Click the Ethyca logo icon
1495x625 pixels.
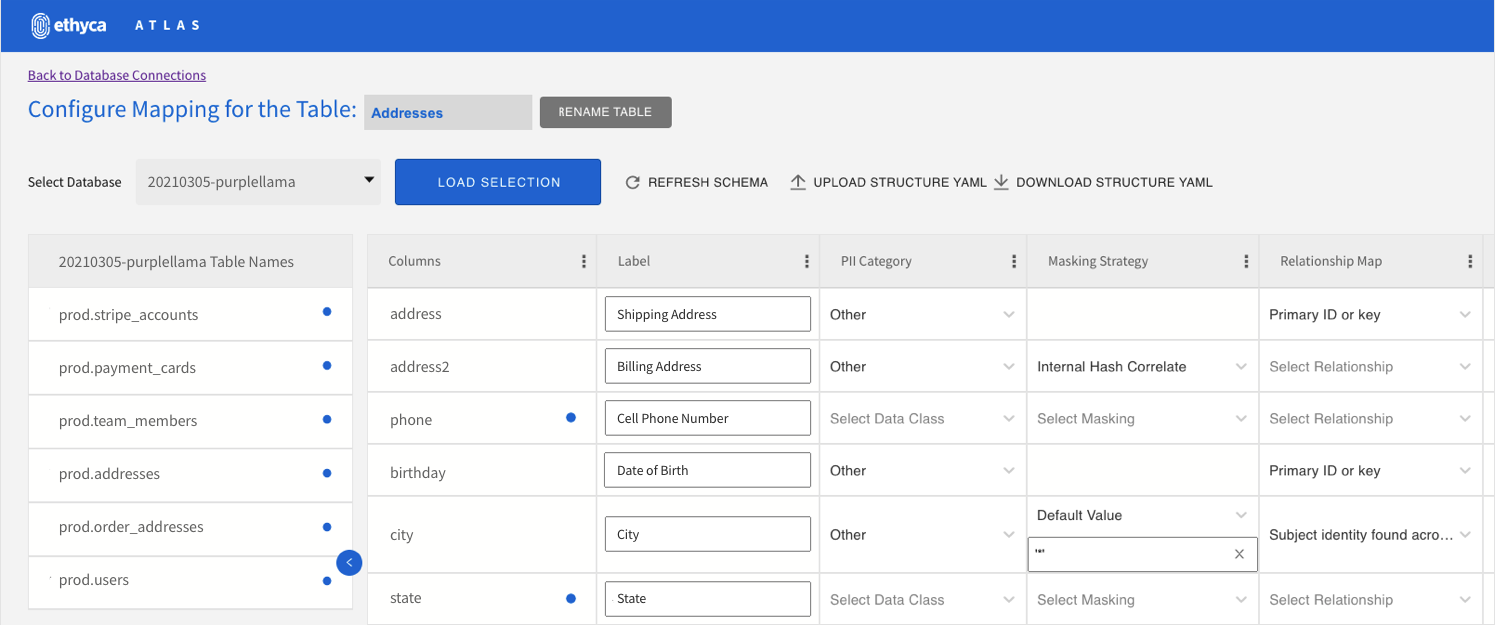[x=40, y=25]
